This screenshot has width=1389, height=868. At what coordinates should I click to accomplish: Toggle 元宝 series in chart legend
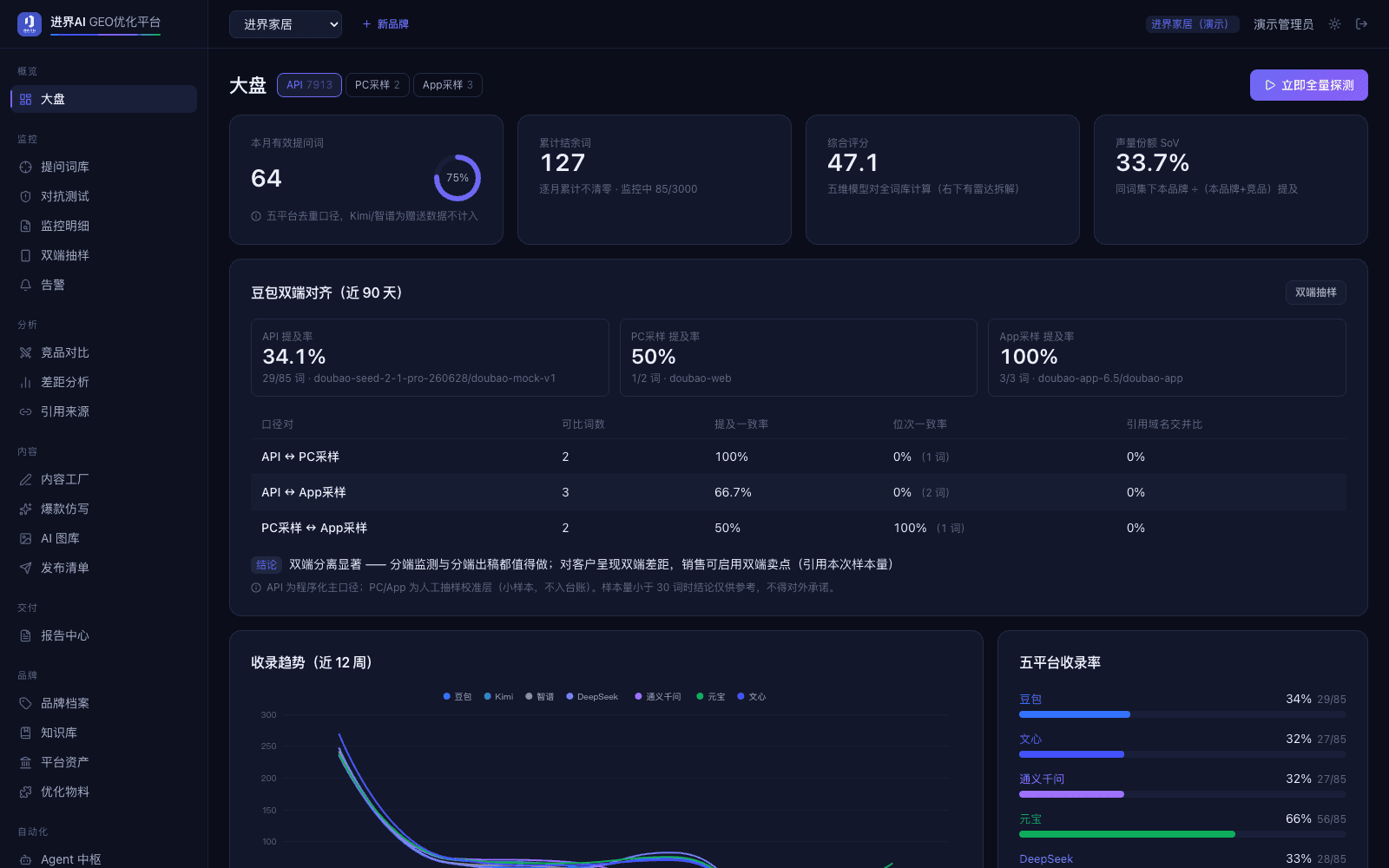point(711,696)
